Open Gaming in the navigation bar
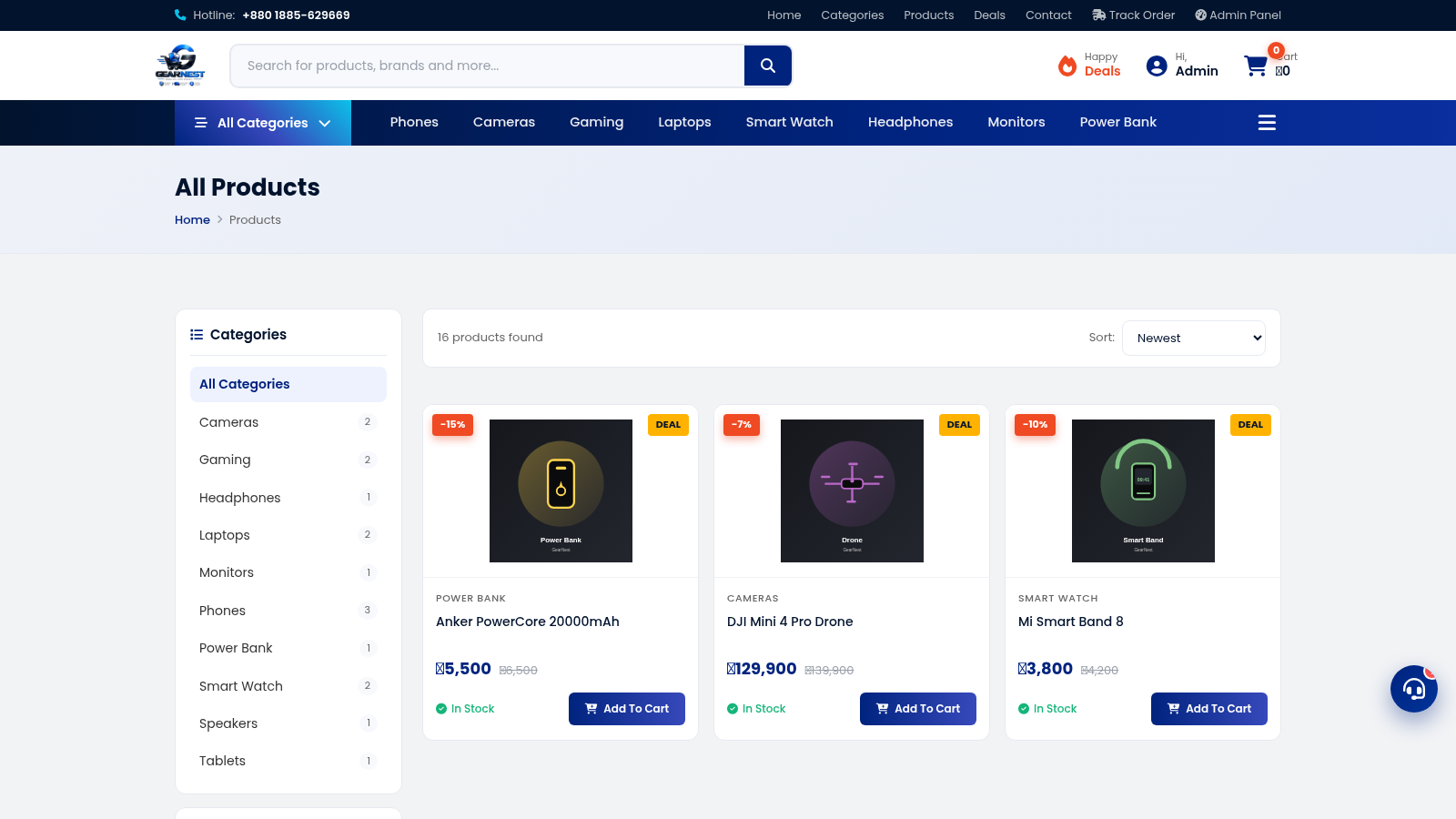1456x819 pixels. pos(597,122)
